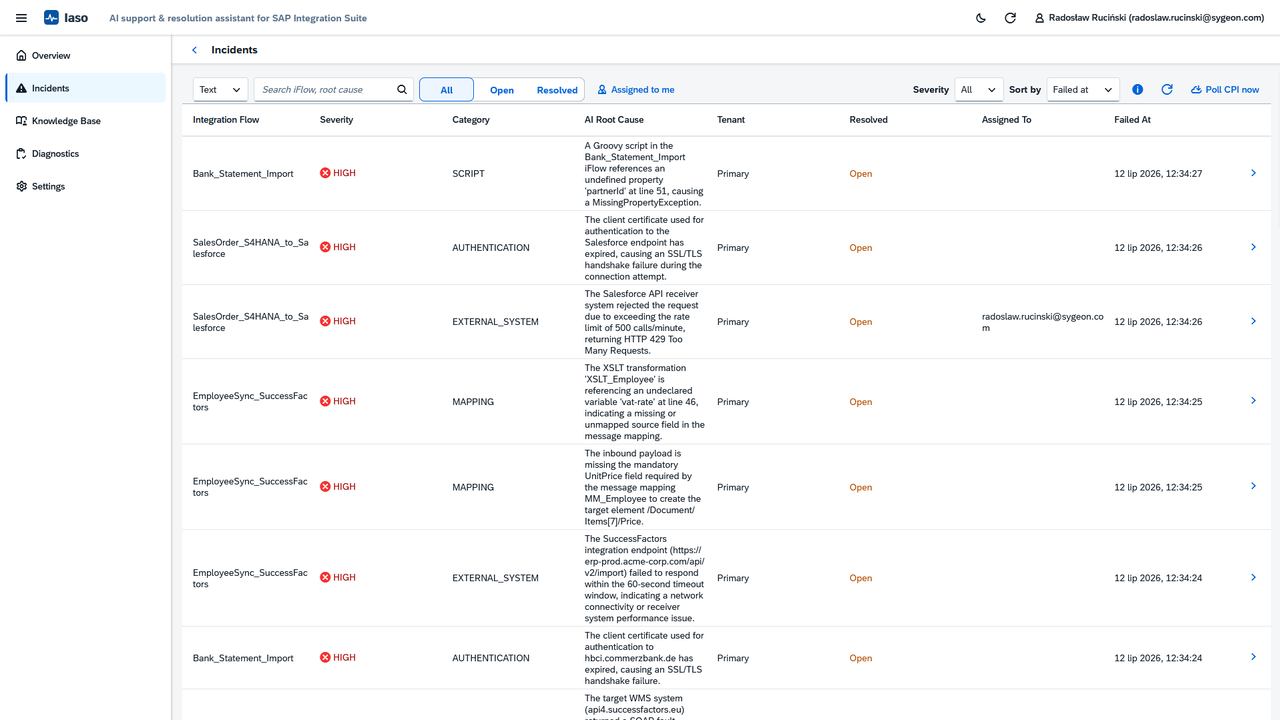1280x720 pixels.
Task: Toggle dark mode moon icon
Action: (x=980, y=18)
